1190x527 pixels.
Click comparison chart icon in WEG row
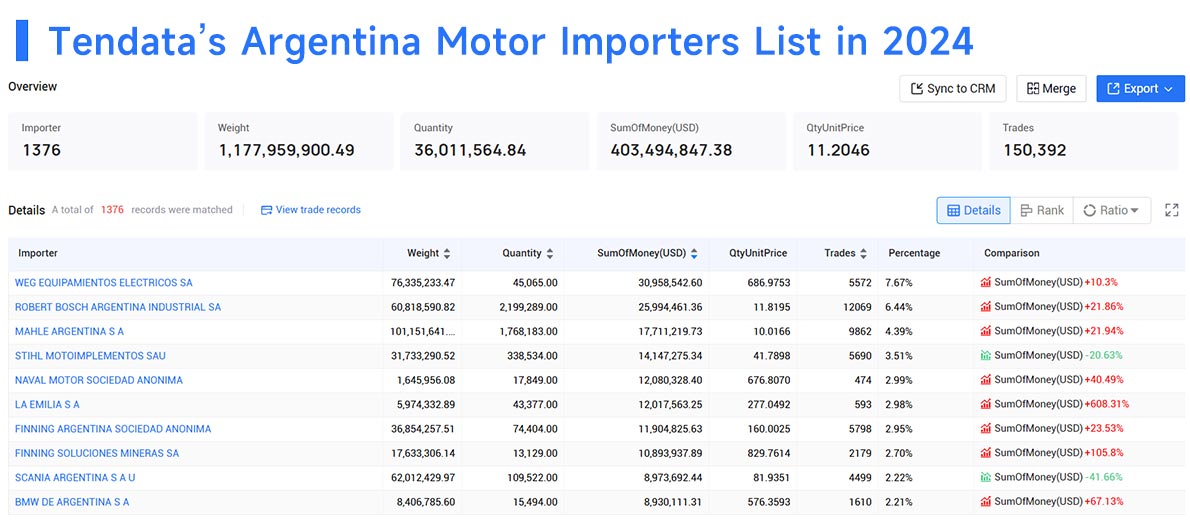986,282
